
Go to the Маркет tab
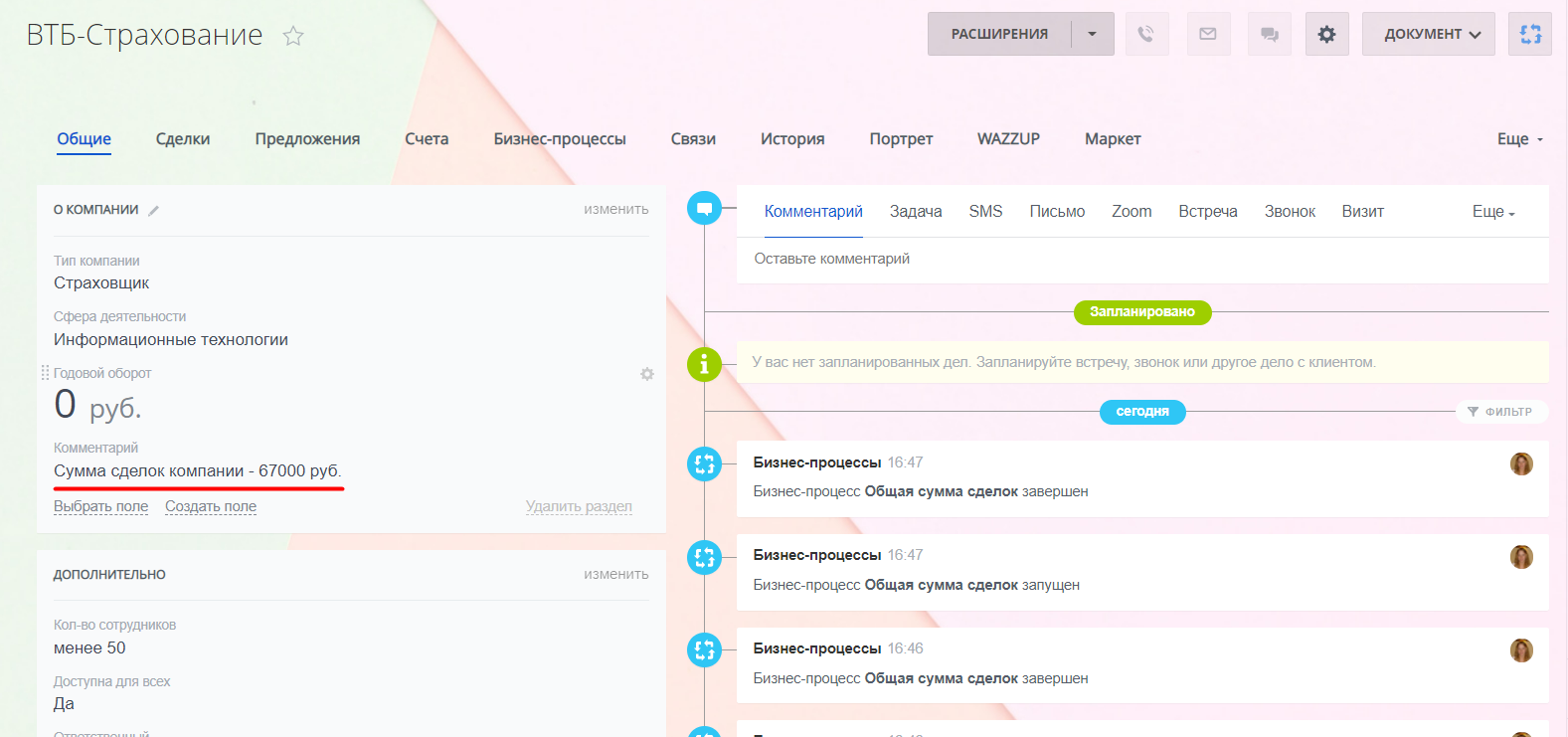(x=1113, y=139)
